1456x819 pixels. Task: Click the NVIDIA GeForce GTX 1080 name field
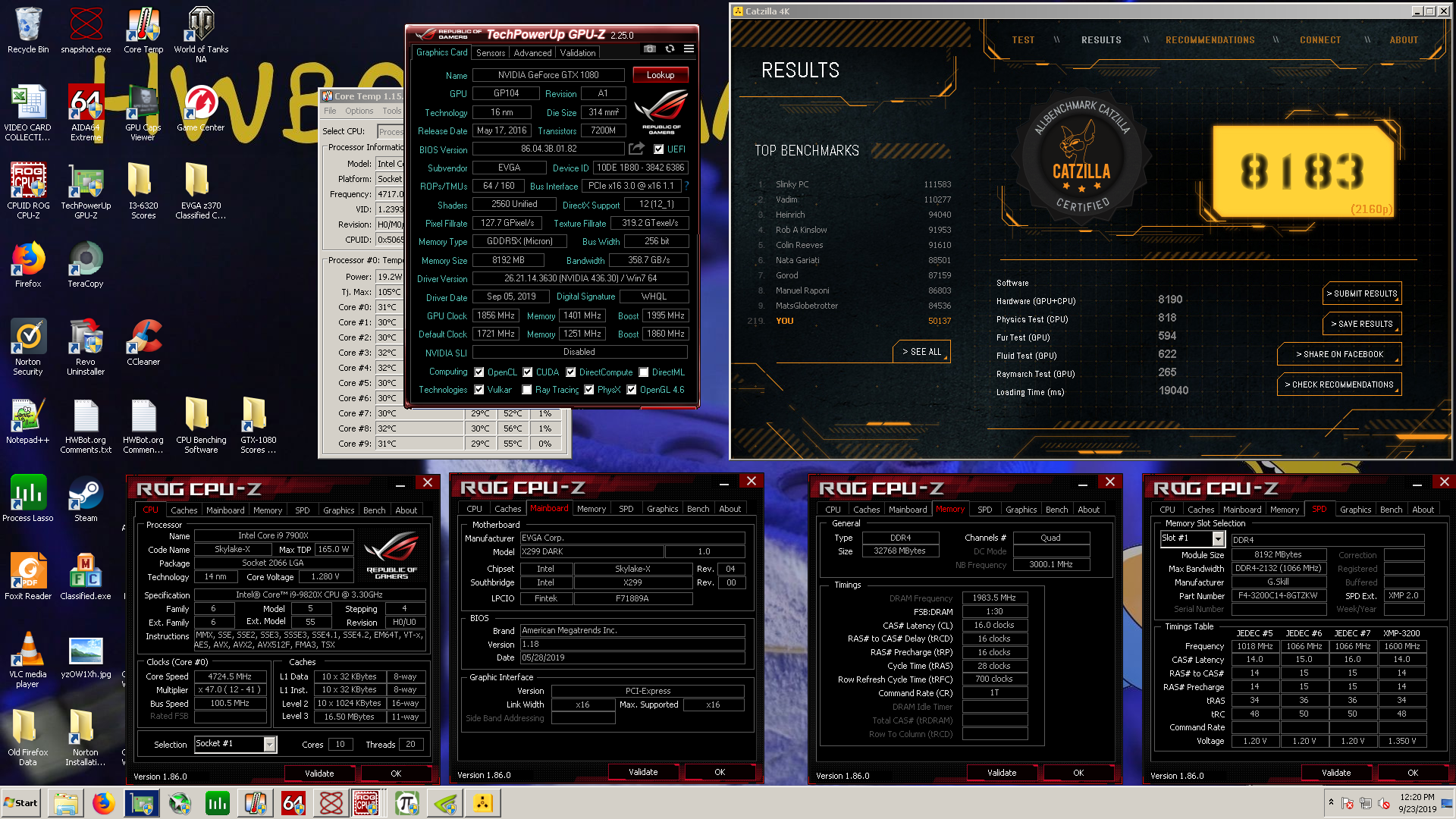point(548,75)
